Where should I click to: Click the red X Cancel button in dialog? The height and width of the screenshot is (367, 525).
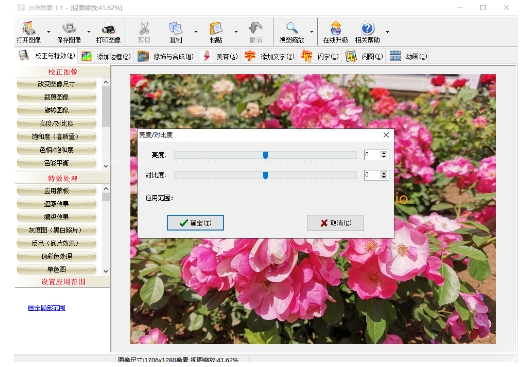pyautogui.click(x=335, y=223)
